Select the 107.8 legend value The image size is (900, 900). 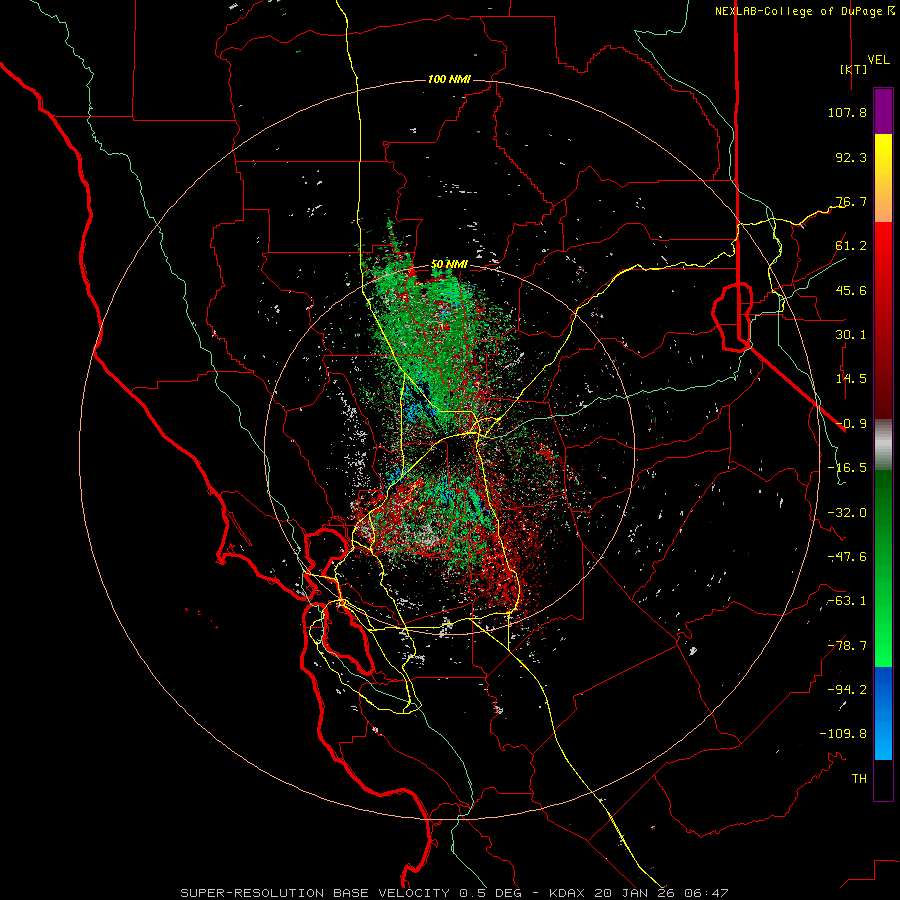click(847, 112)
